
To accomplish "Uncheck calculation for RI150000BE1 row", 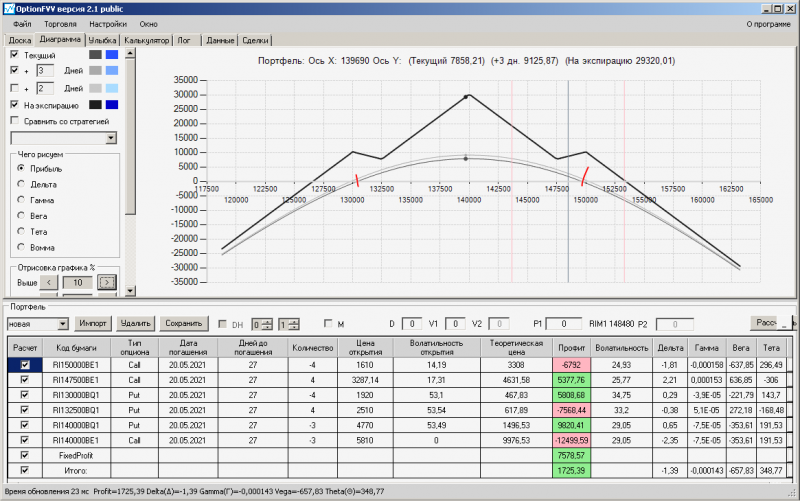I will [24, 365].
